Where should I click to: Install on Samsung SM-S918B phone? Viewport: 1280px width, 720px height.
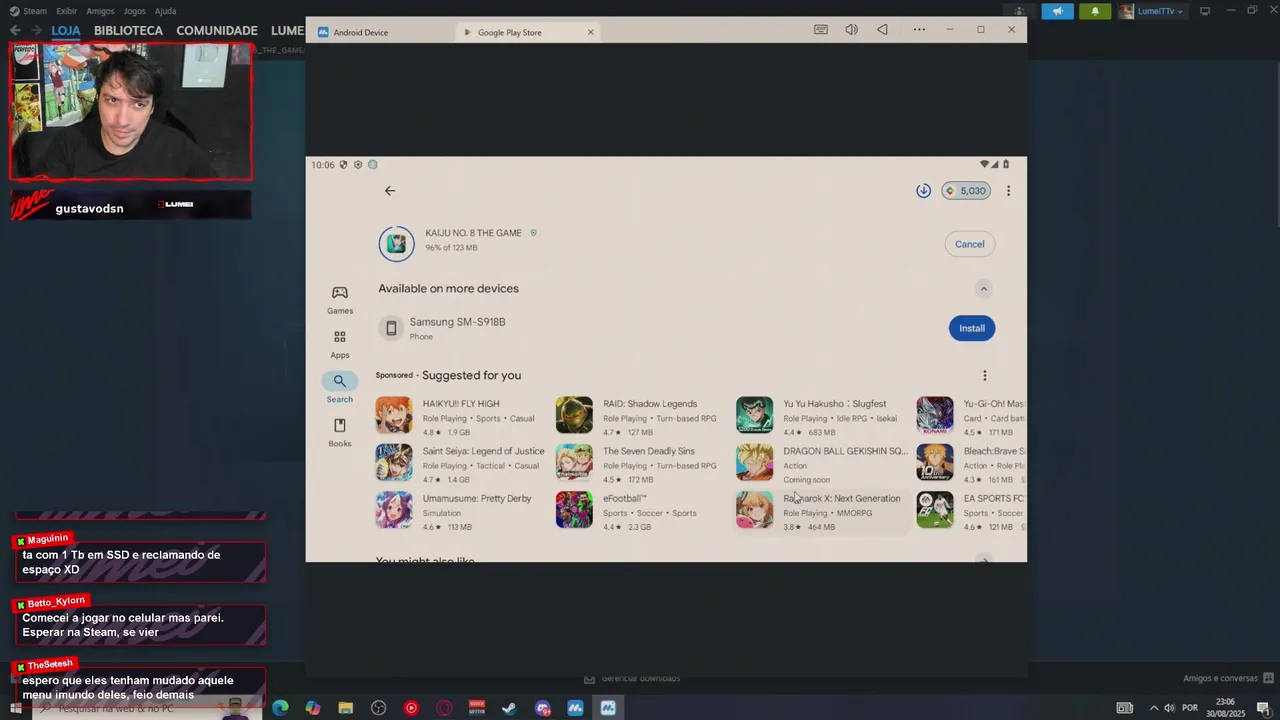[972, 328]
